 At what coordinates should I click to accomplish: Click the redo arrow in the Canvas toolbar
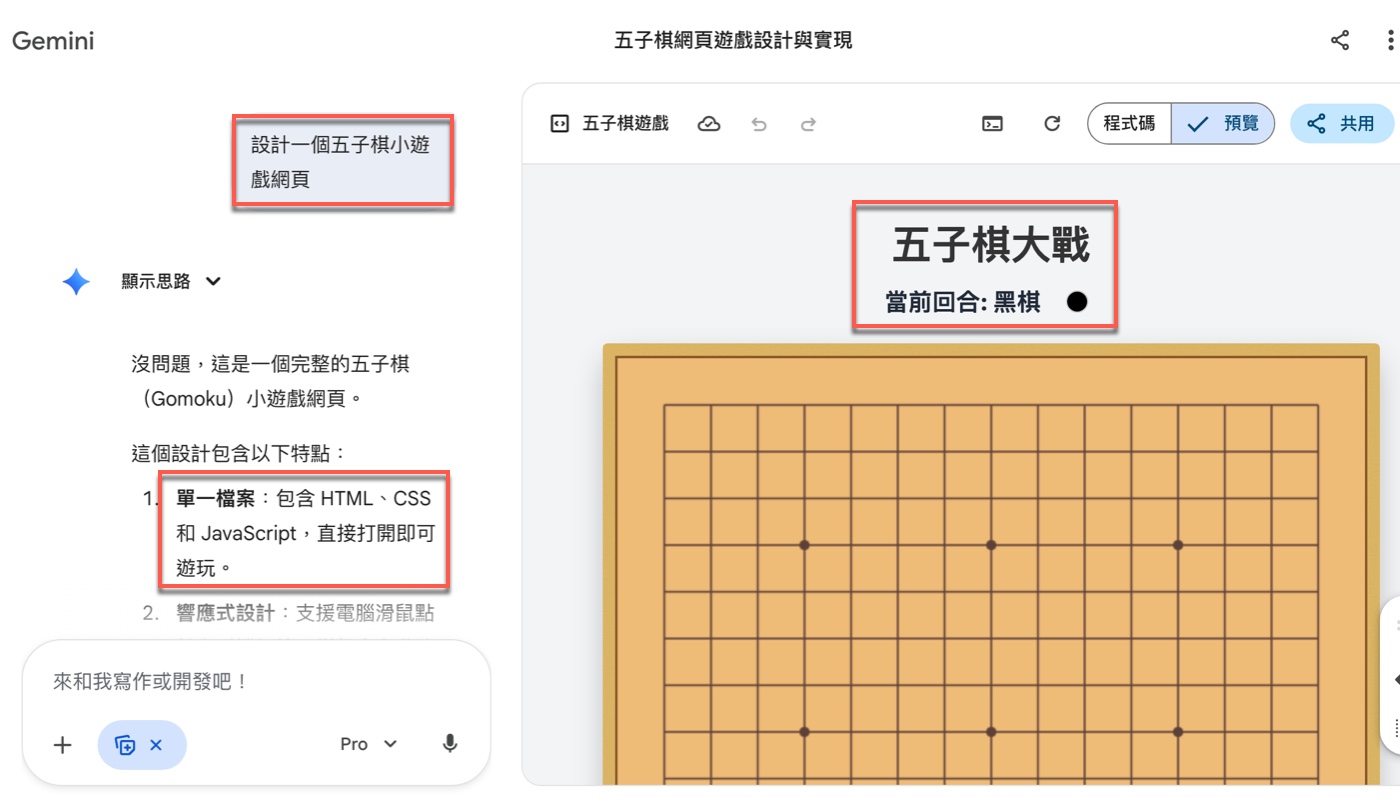[x=810, y=122]
